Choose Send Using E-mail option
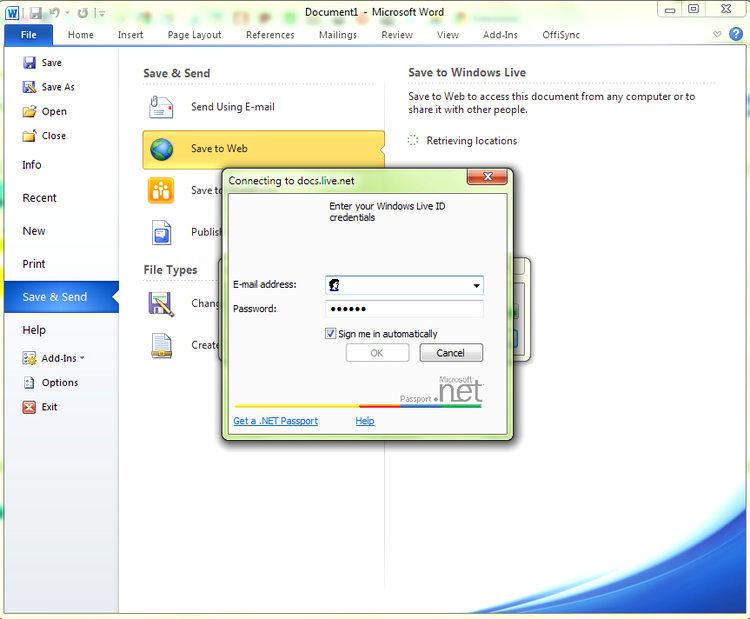This screenshot has height=619, width=750. [x=263, y=107]
